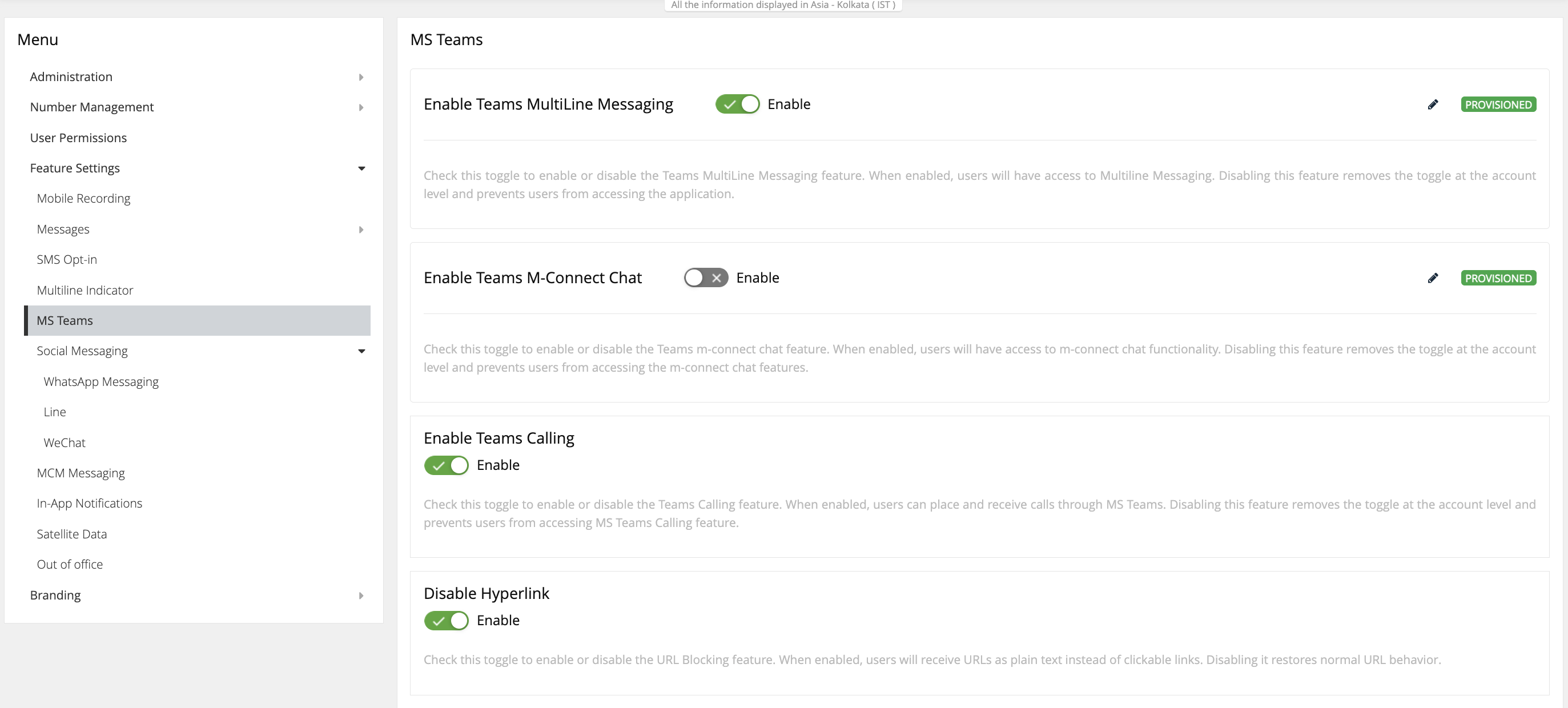
Task: Click PROVISIONED badge for M-Connect Chat
Action: (1497, 278)
